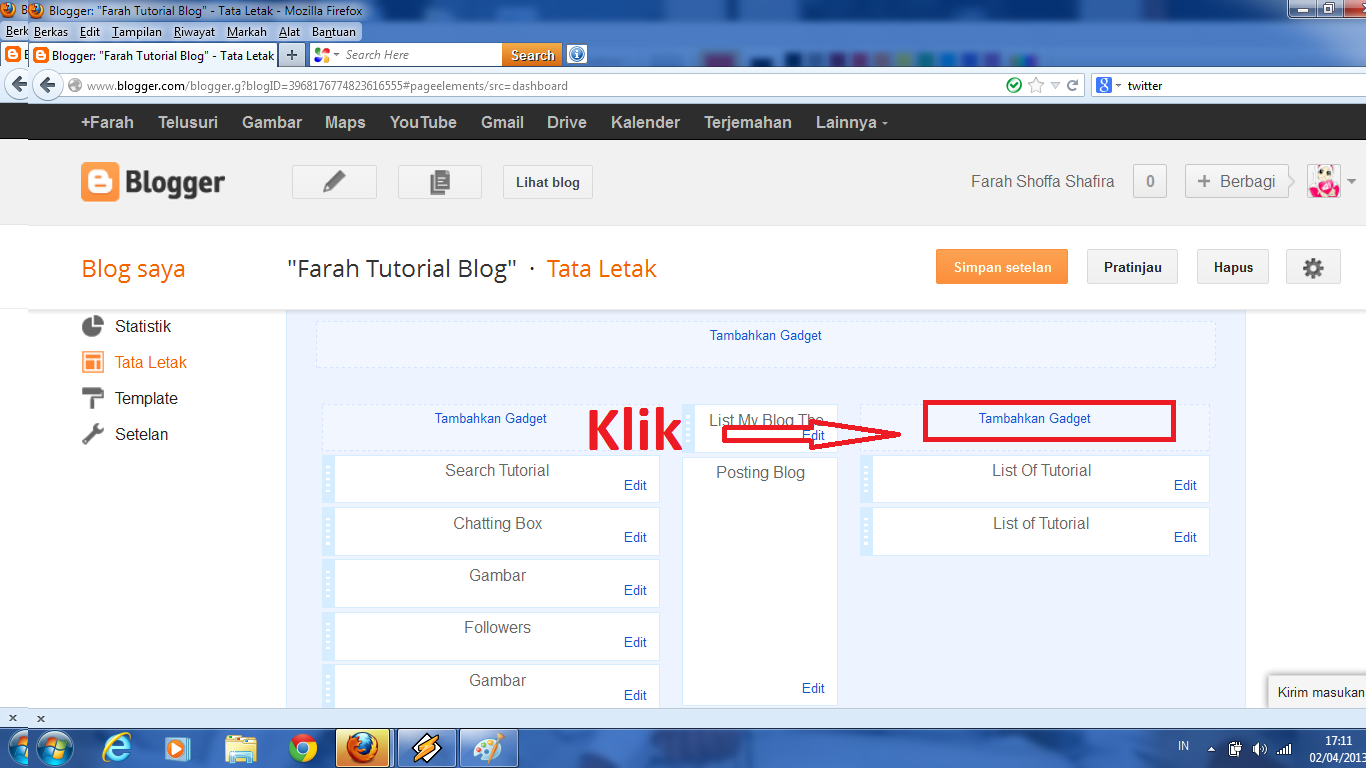Click Kirim masukan feedback button
This screenshot has width=1366, height=768.
[x=1320, y=692]
